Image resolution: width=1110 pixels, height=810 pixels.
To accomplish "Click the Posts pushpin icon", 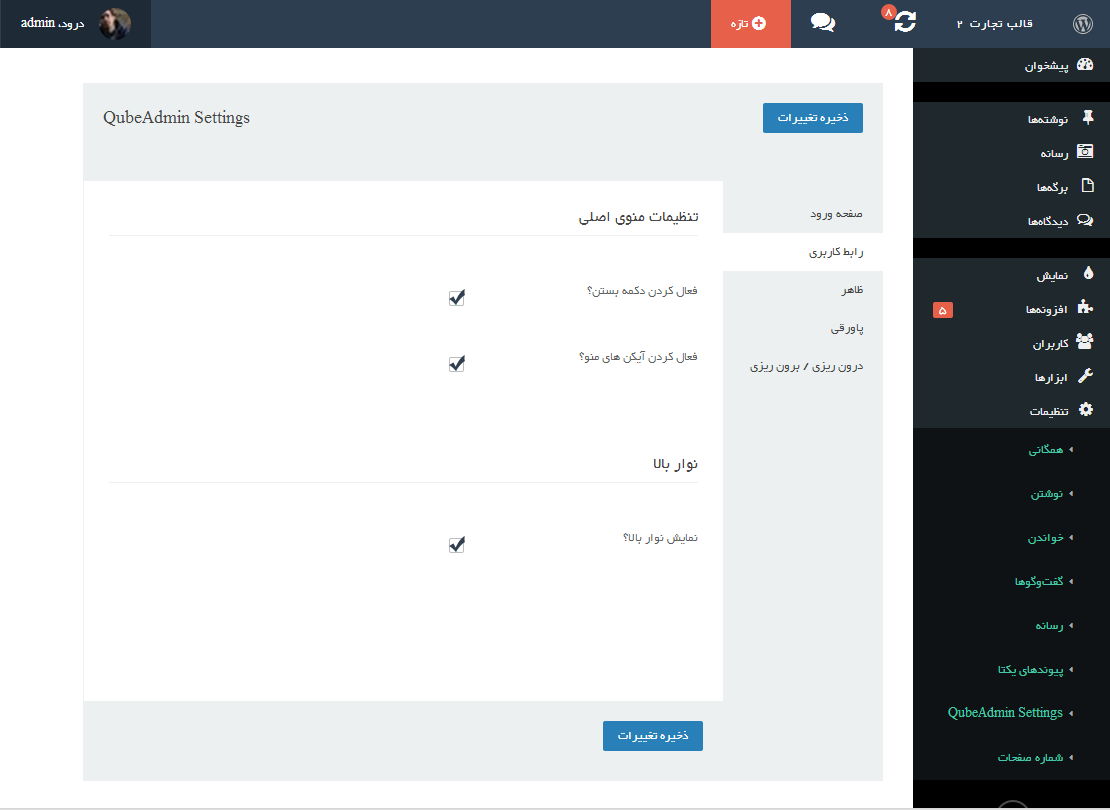I will coord(1086,119).
